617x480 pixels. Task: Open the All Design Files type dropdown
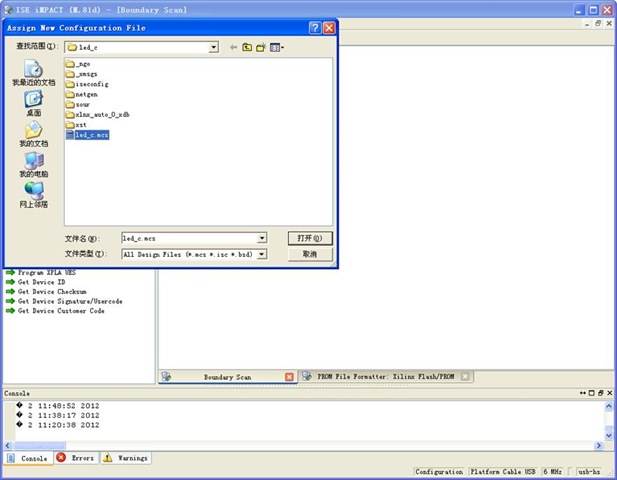coord(262,254)
